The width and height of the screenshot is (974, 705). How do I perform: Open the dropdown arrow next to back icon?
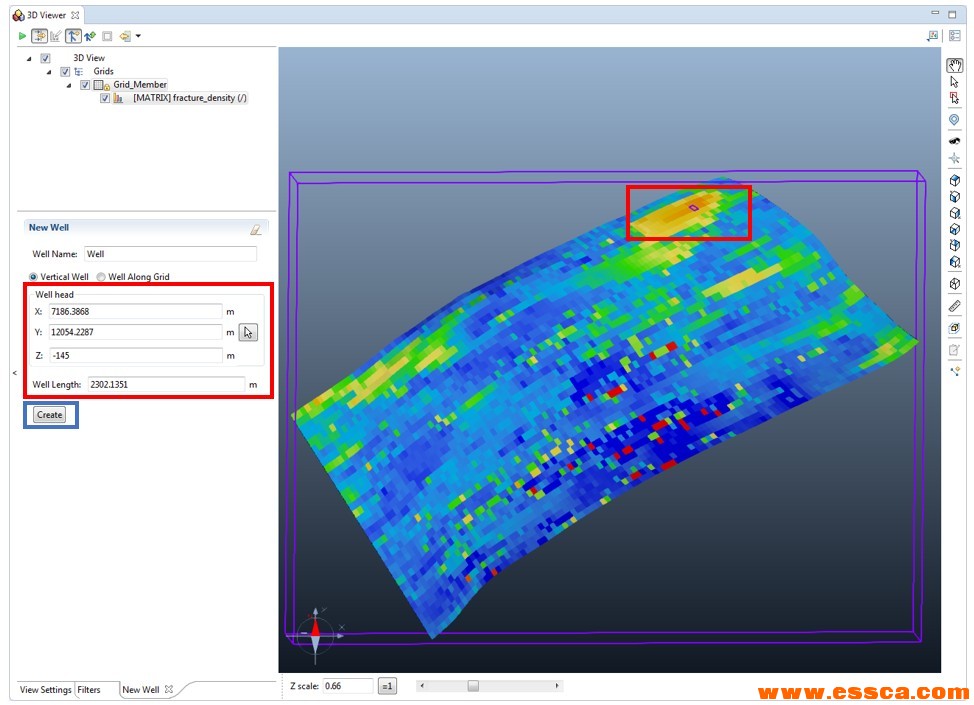(138, 36)
